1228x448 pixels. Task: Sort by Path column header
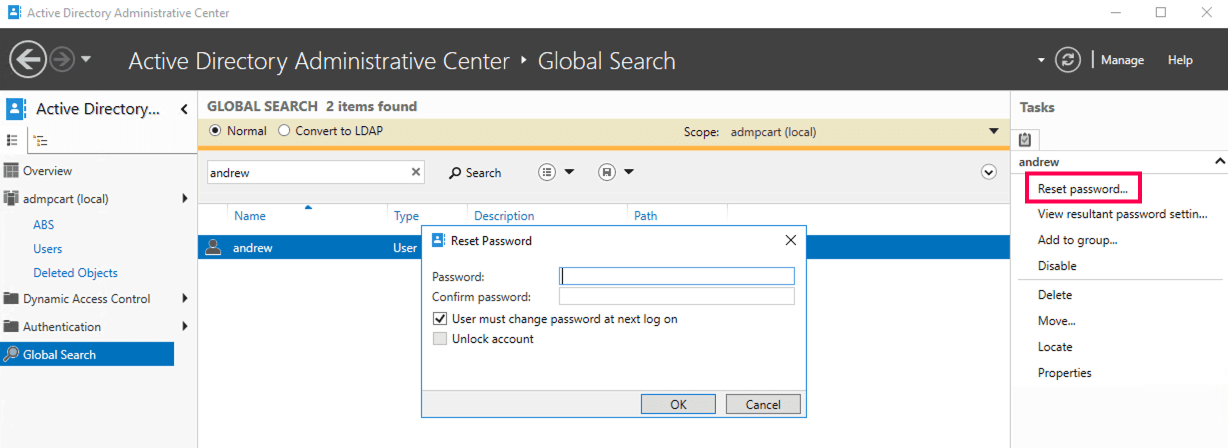coord(646,216)
